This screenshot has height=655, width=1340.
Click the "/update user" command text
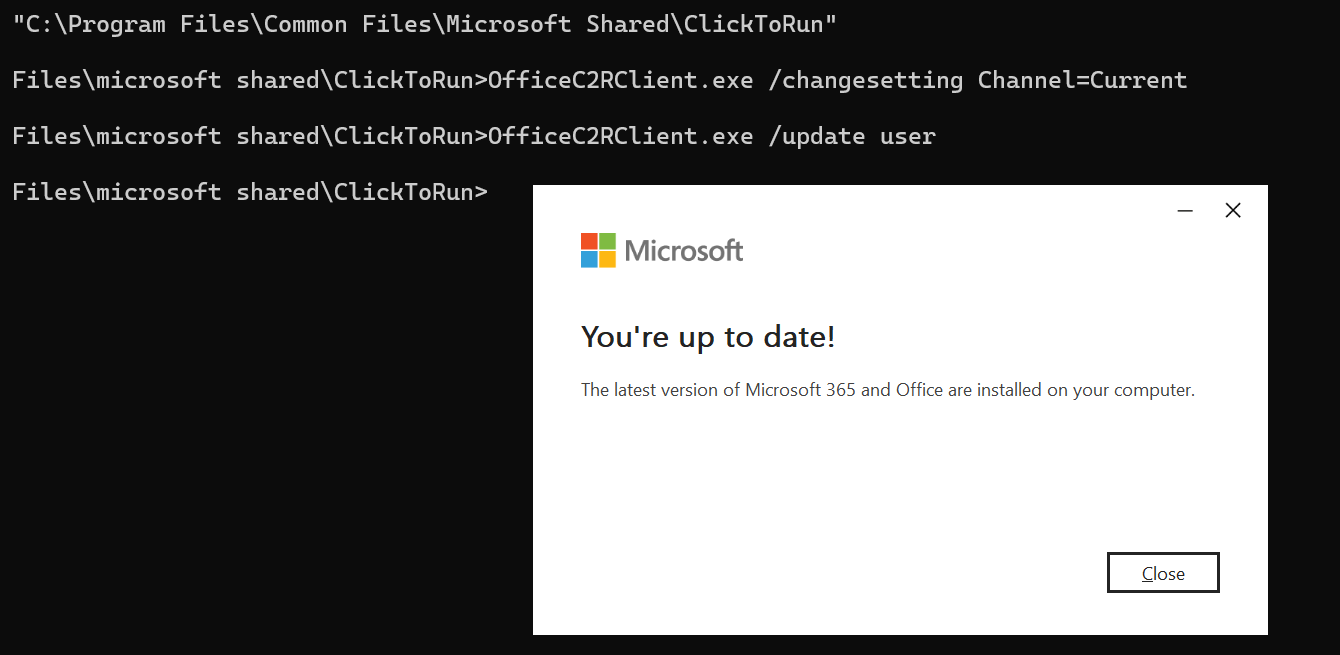pos(852,136)
